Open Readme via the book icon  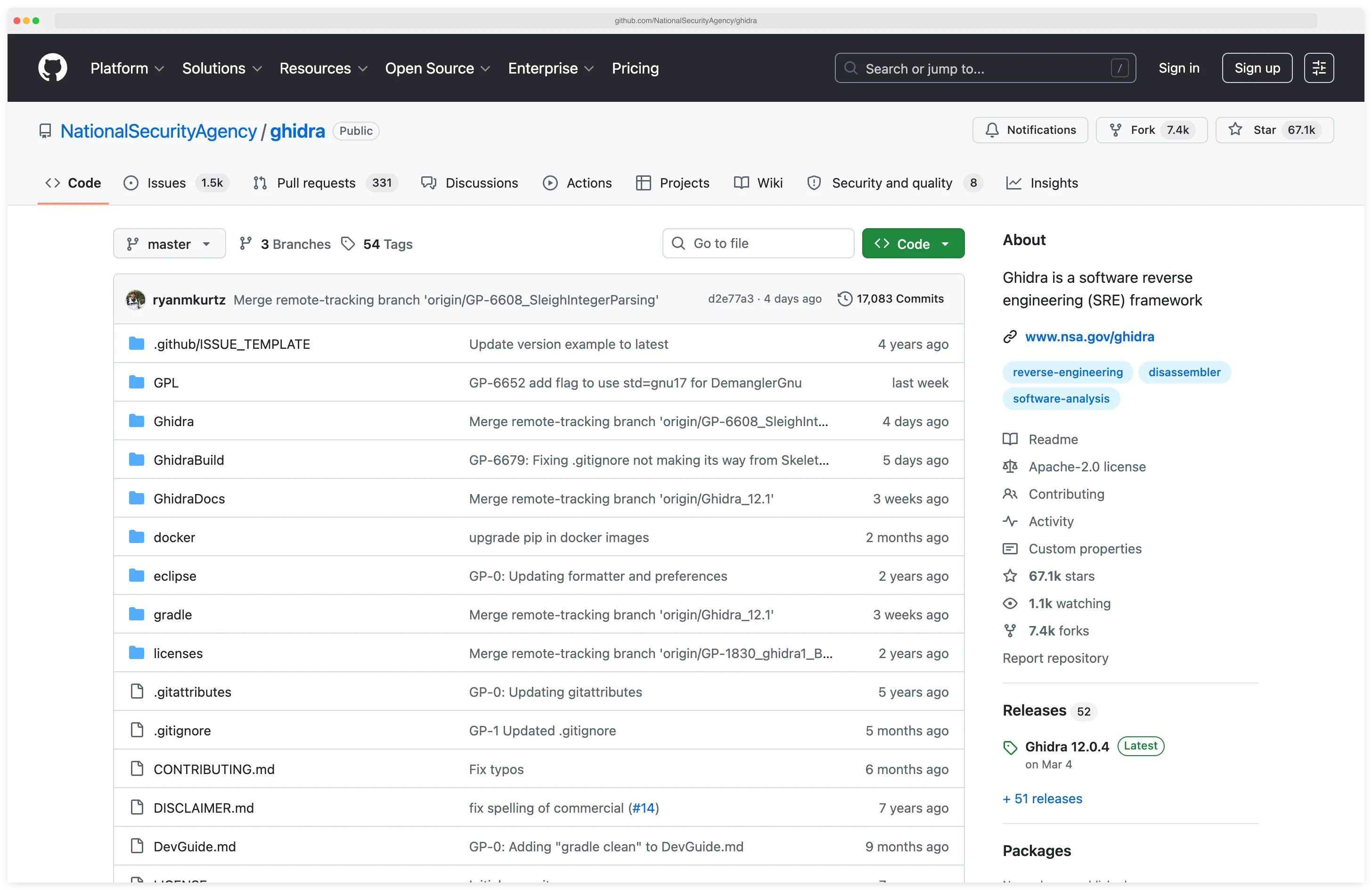pos(1010,439)
